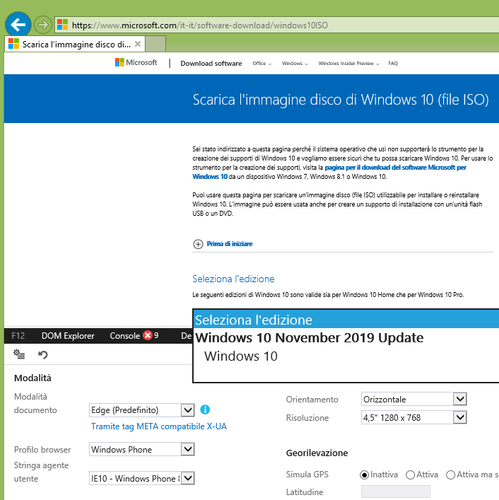Viewport: 499px width, 500px height.
Task: Click the Latitudine input field
Action: pyautogui.click(x=396, y=492)
